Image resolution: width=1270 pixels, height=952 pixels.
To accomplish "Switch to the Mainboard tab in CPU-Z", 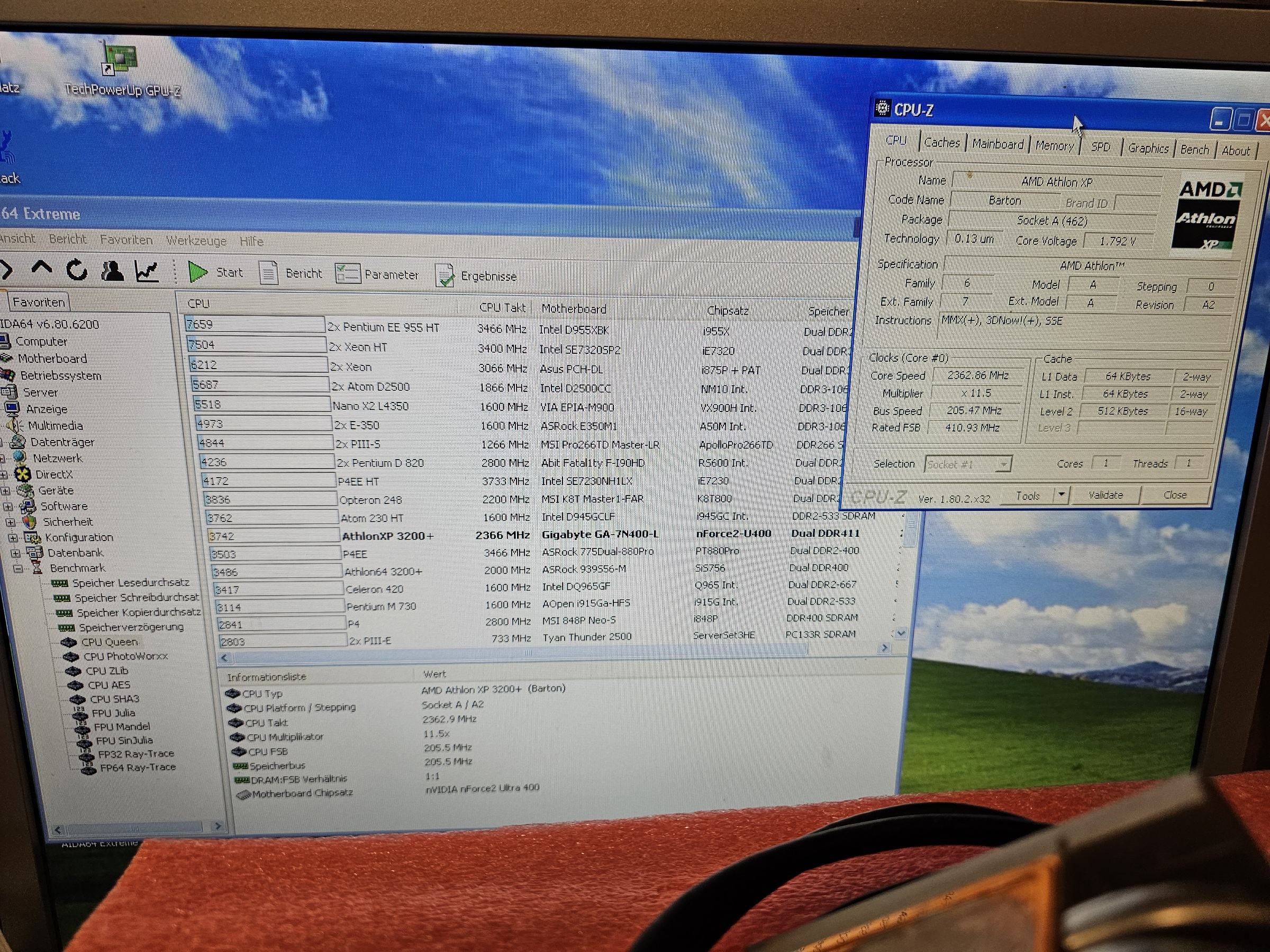I will pos(997,144).
